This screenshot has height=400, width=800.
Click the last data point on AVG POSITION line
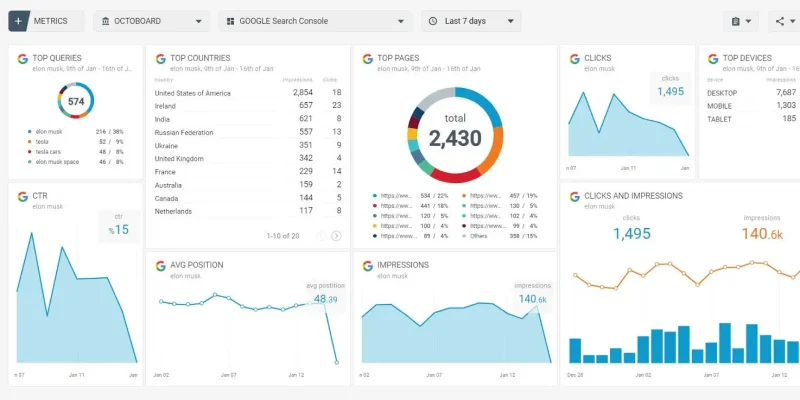point(337,363)
